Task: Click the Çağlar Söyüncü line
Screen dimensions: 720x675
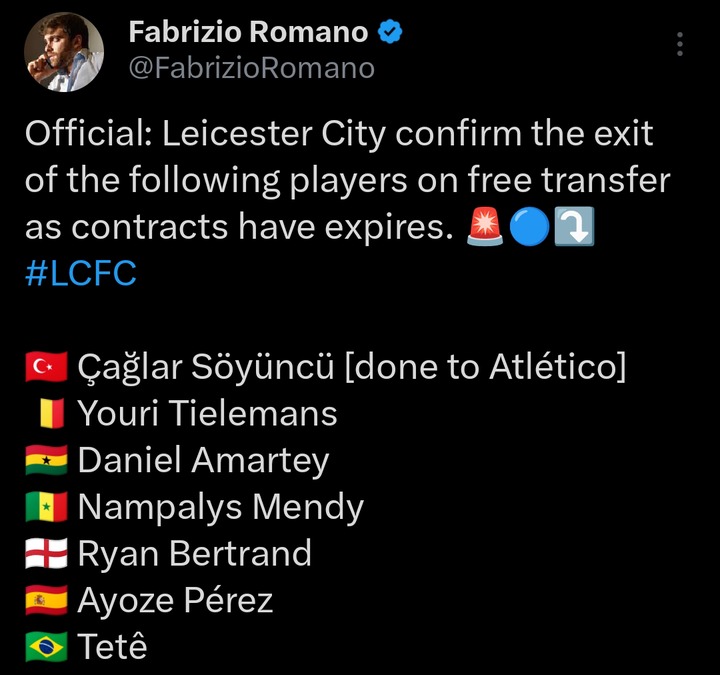Action: (352, 368)
